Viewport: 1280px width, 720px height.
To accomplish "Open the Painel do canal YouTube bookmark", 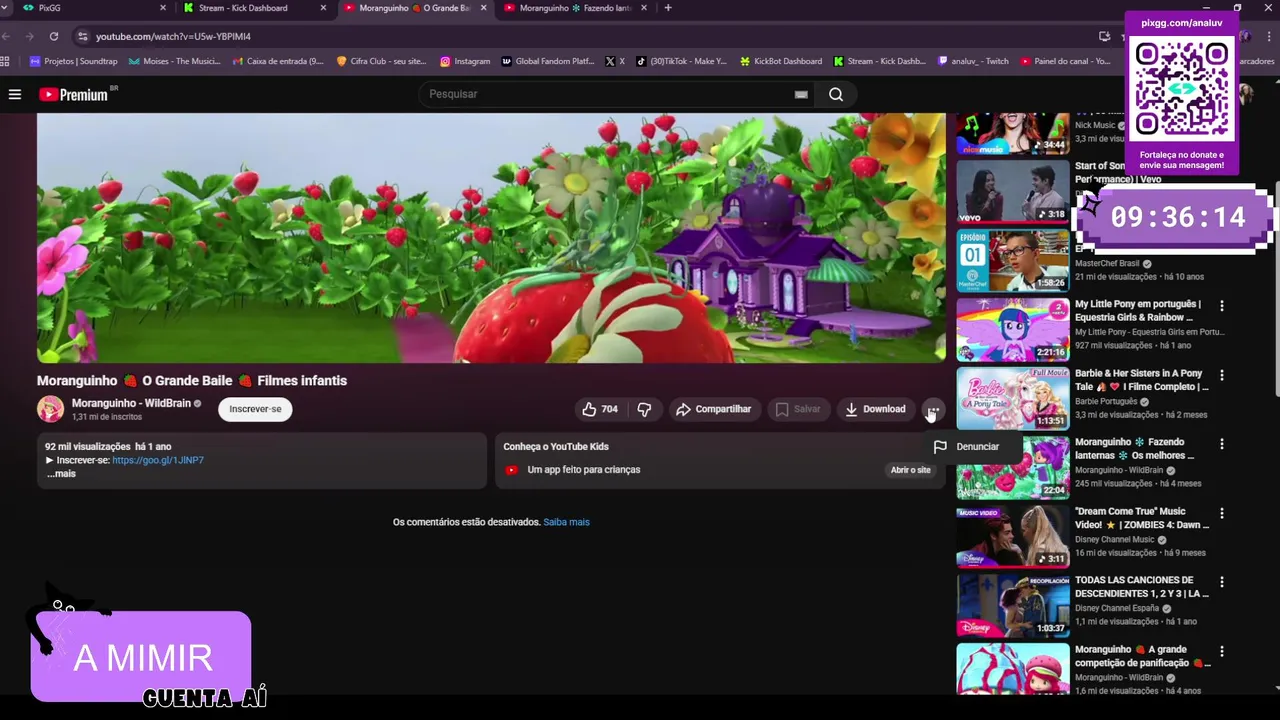I will pyautogui.click(x=1065, y=61).
